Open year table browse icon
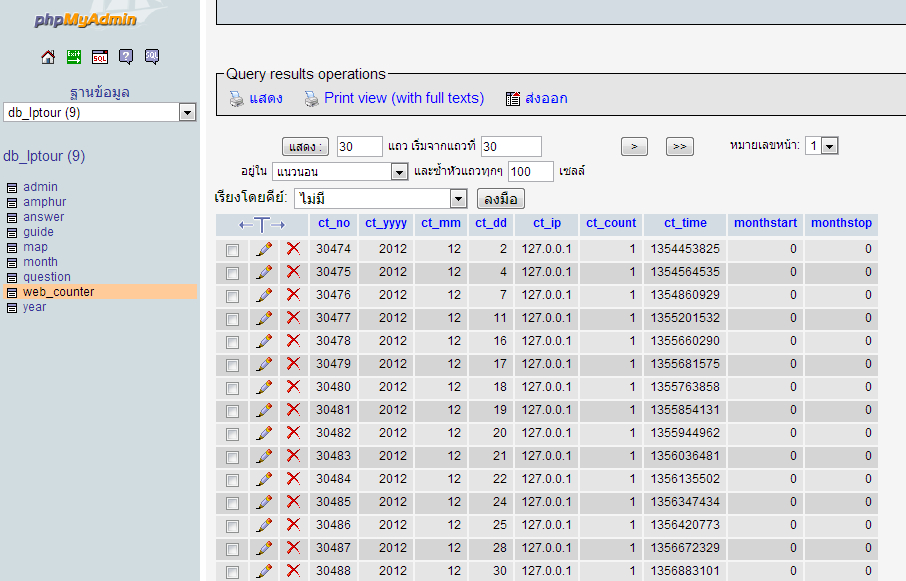Screen dimensions: 906x581 click(12, 308)
